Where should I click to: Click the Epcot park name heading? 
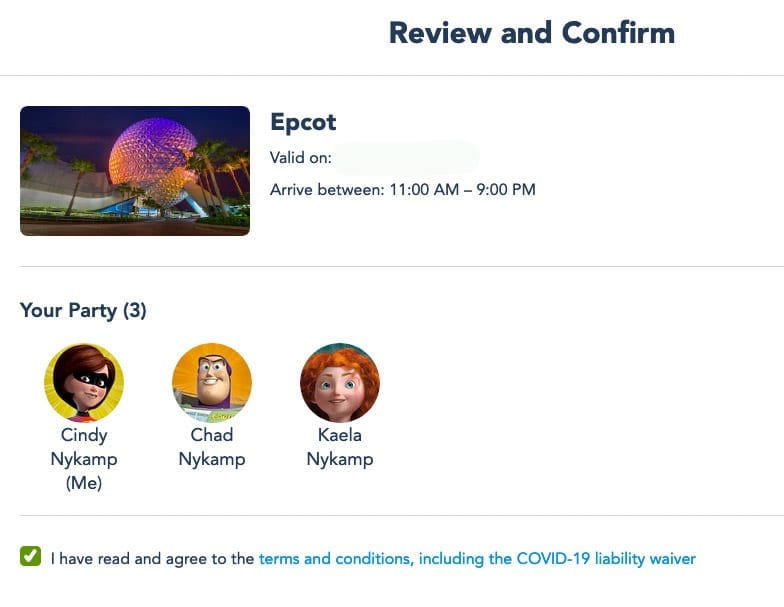point(303,122)
